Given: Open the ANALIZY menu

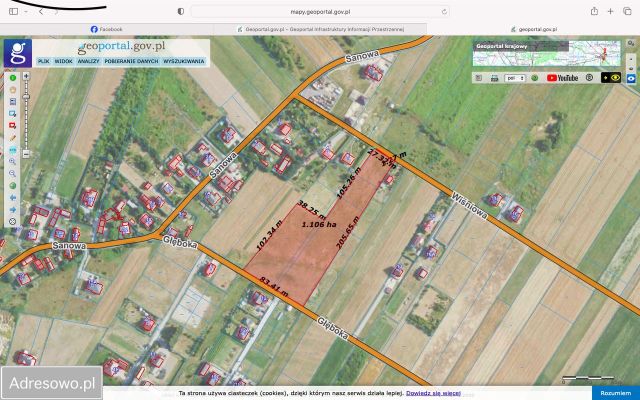Looking at the screenshot, I should 88,61.
